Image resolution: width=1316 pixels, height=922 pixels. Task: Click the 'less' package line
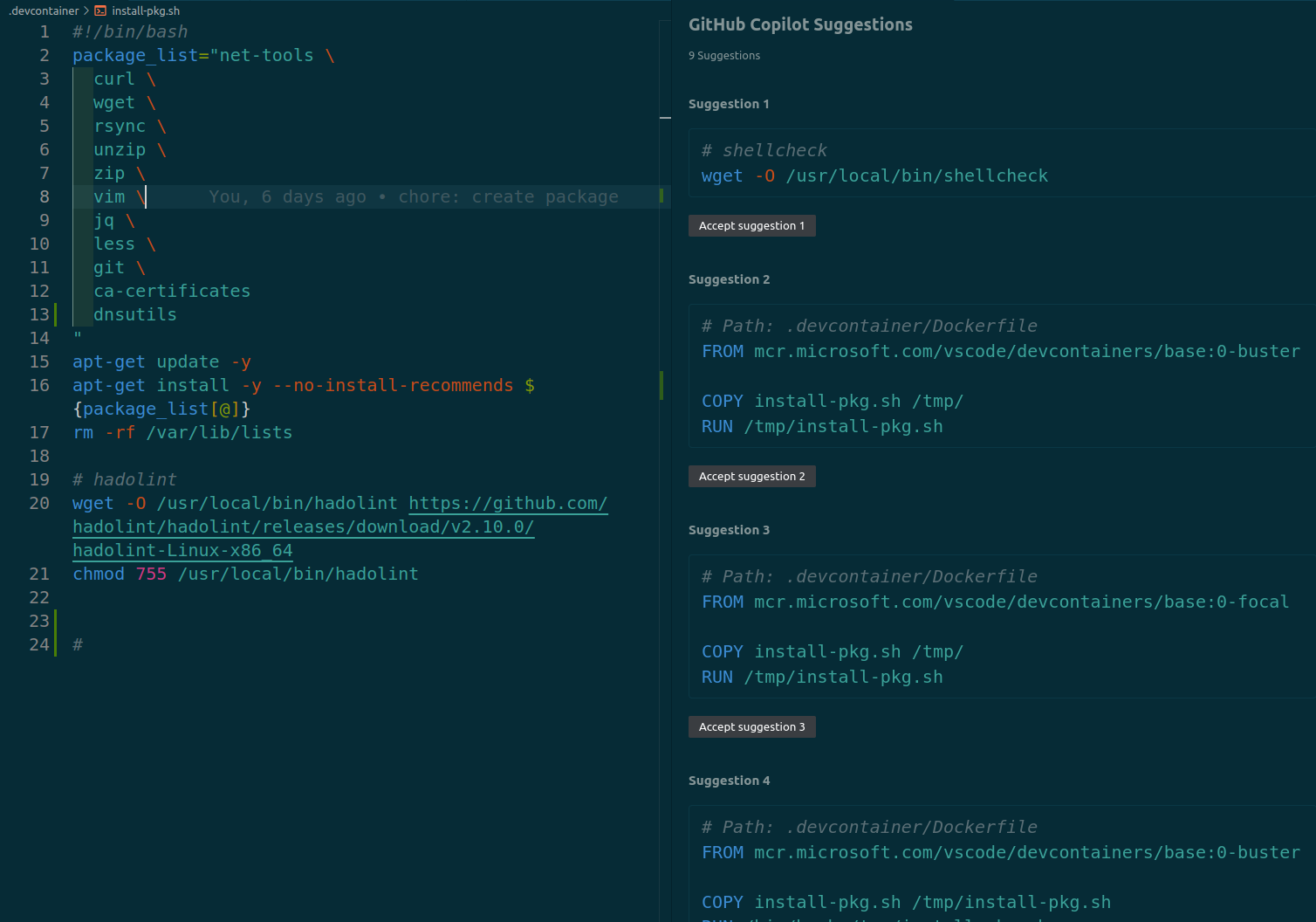(125, 244)
